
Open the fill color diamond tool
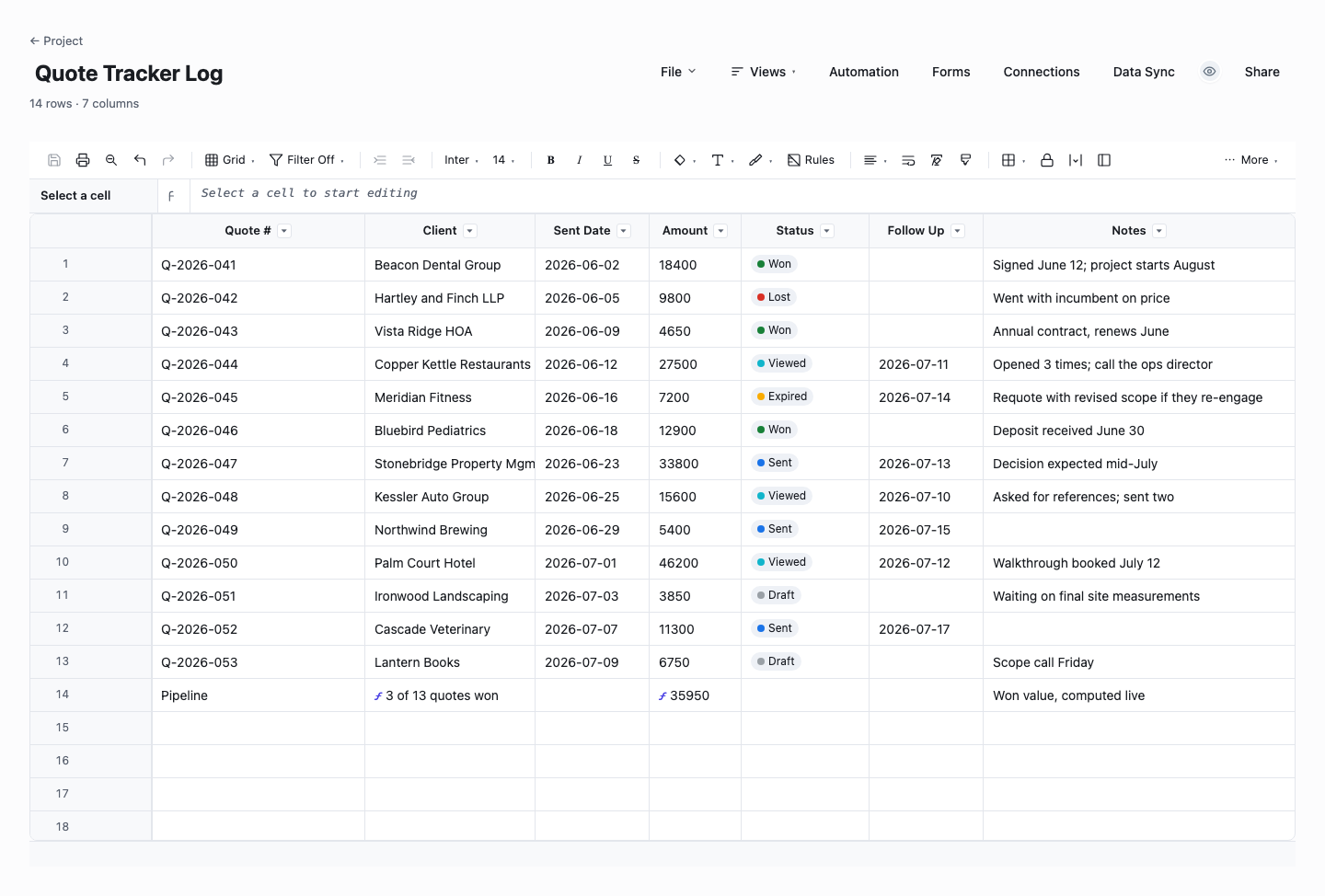[x=685, y=160]
